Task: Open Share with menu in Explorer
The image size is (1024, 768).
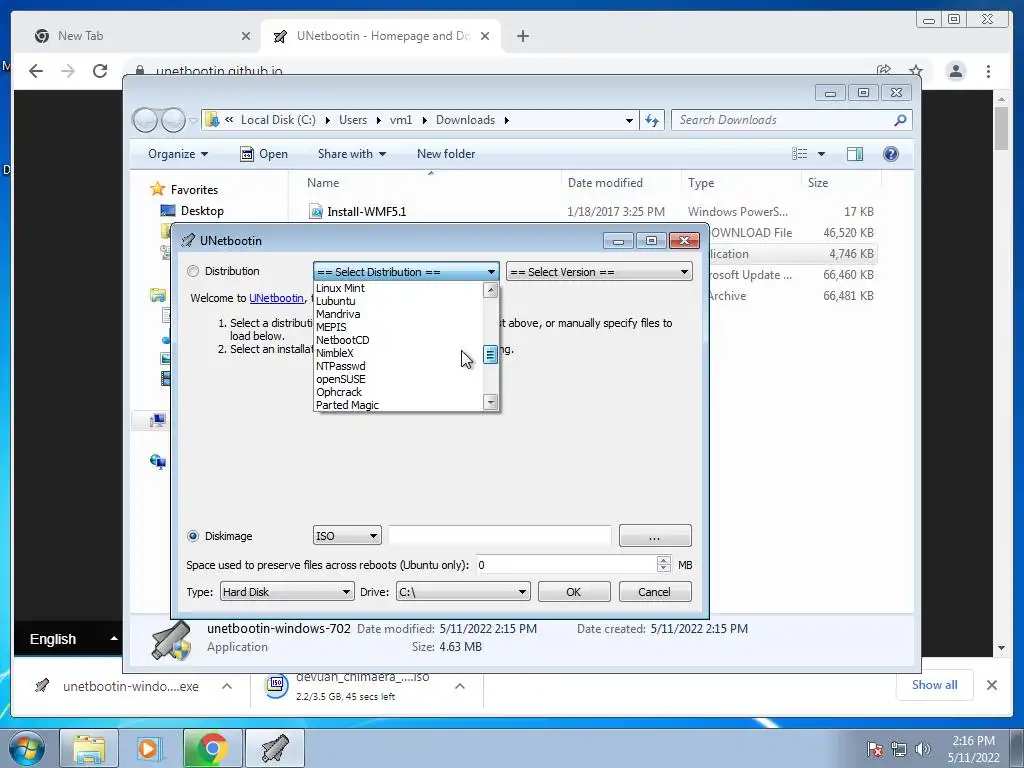Action: (351, 154)
